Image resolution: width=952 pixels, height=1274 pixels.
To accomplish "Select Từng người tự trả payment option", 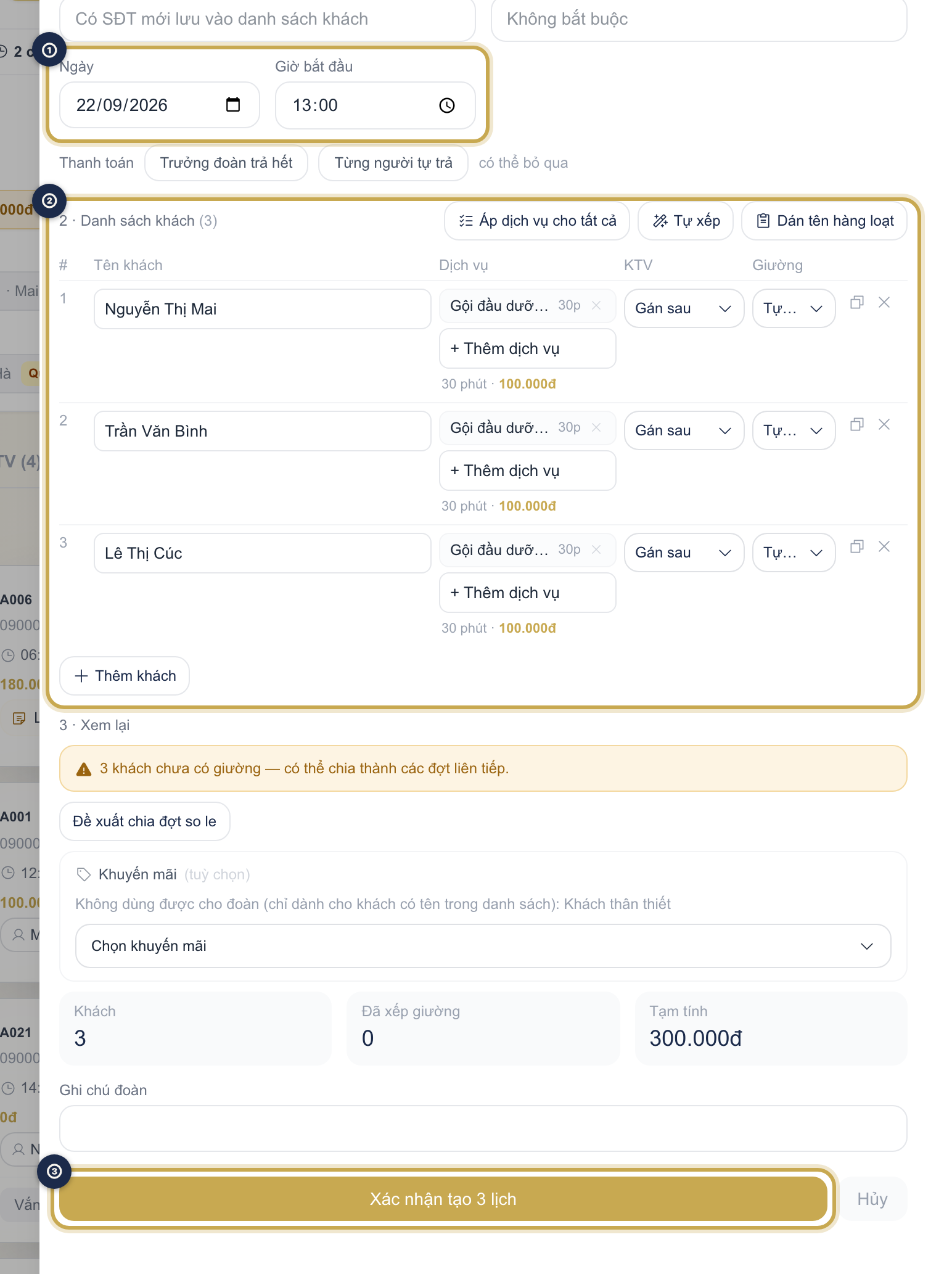I will [393, 163].
